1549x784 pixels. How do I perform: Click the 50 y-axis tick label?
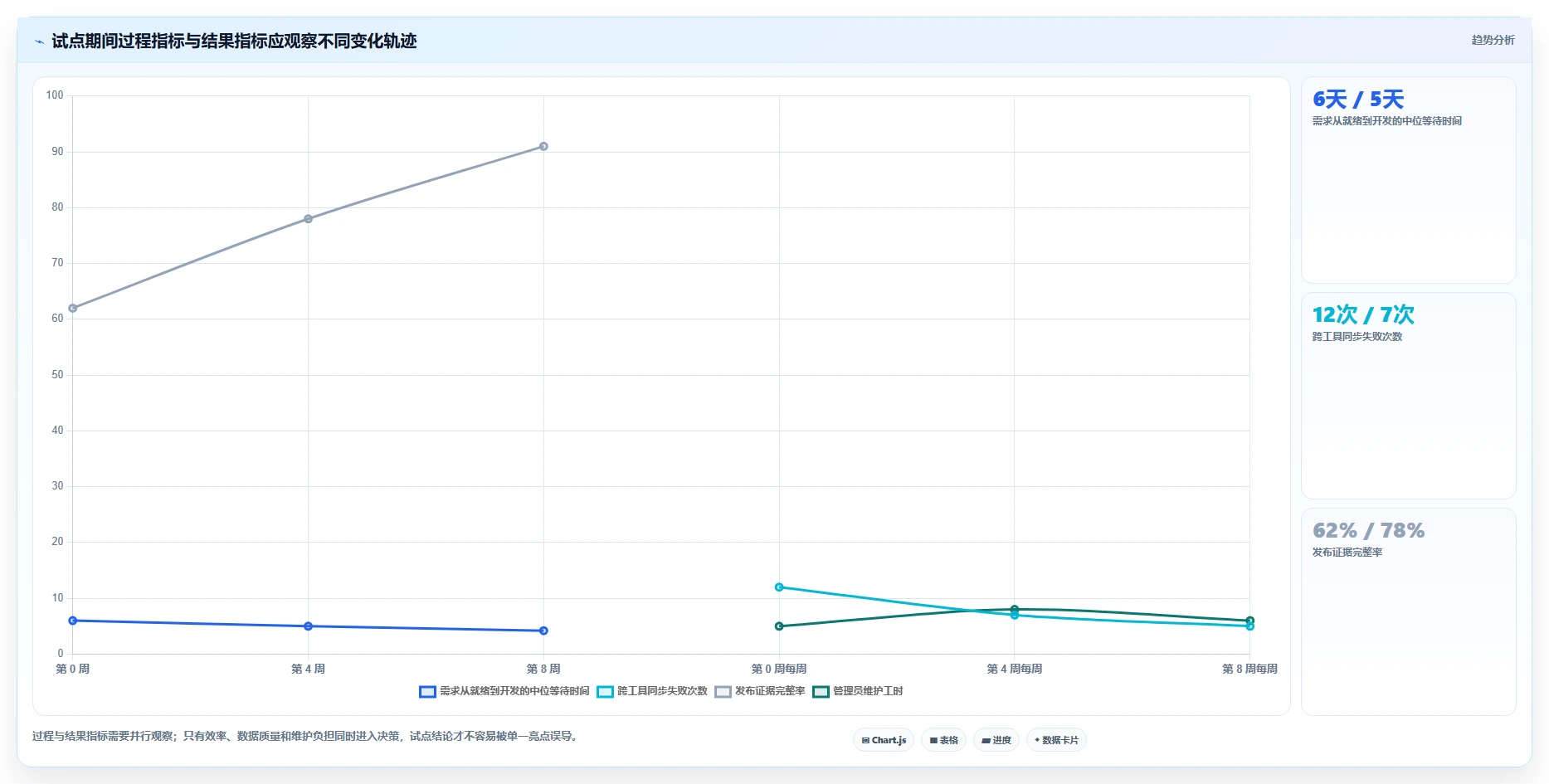coord(57,374)
